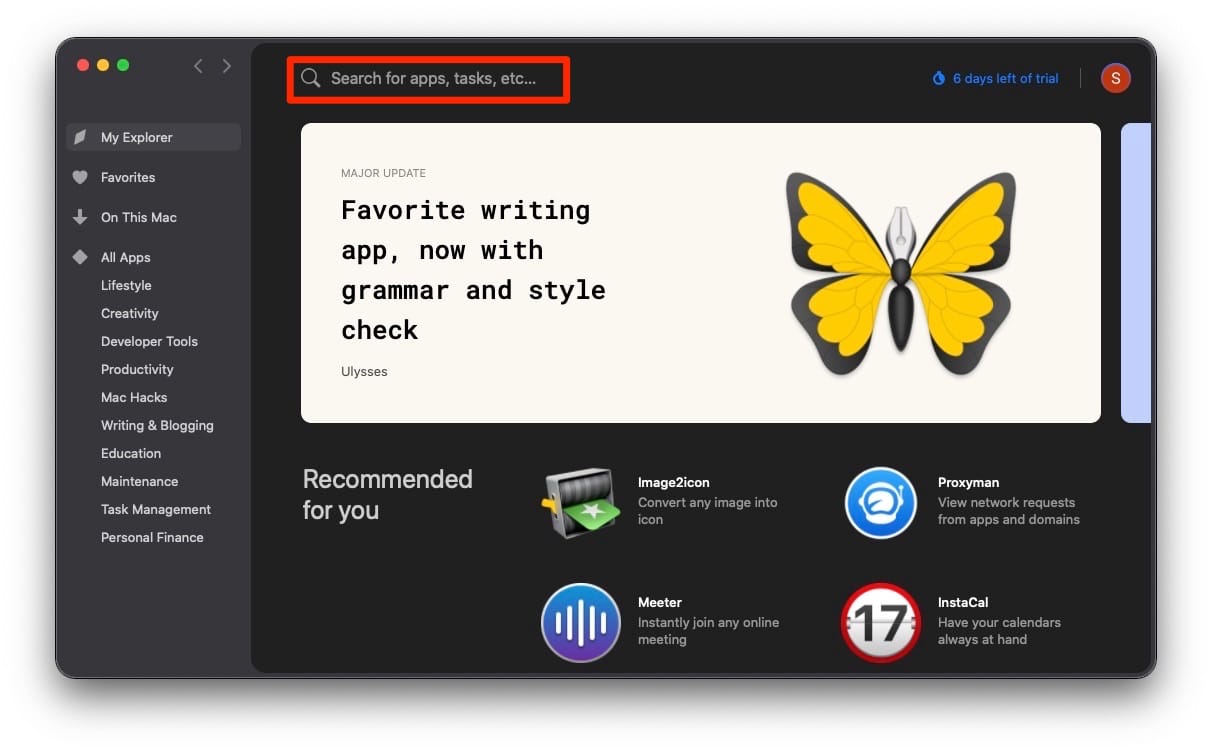Click the magnifying glass search icon
The width and height of the screenshot is (1212, 752).
(311, 78)
